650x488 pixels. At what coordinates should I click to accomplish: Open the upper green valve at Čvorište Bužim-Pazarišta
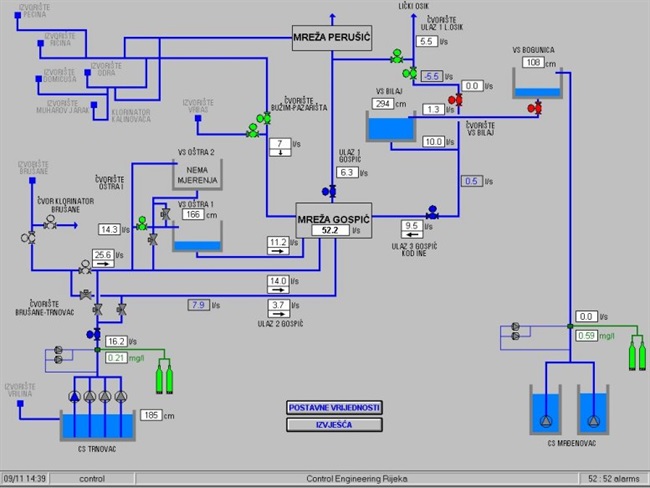coord(264,119)
